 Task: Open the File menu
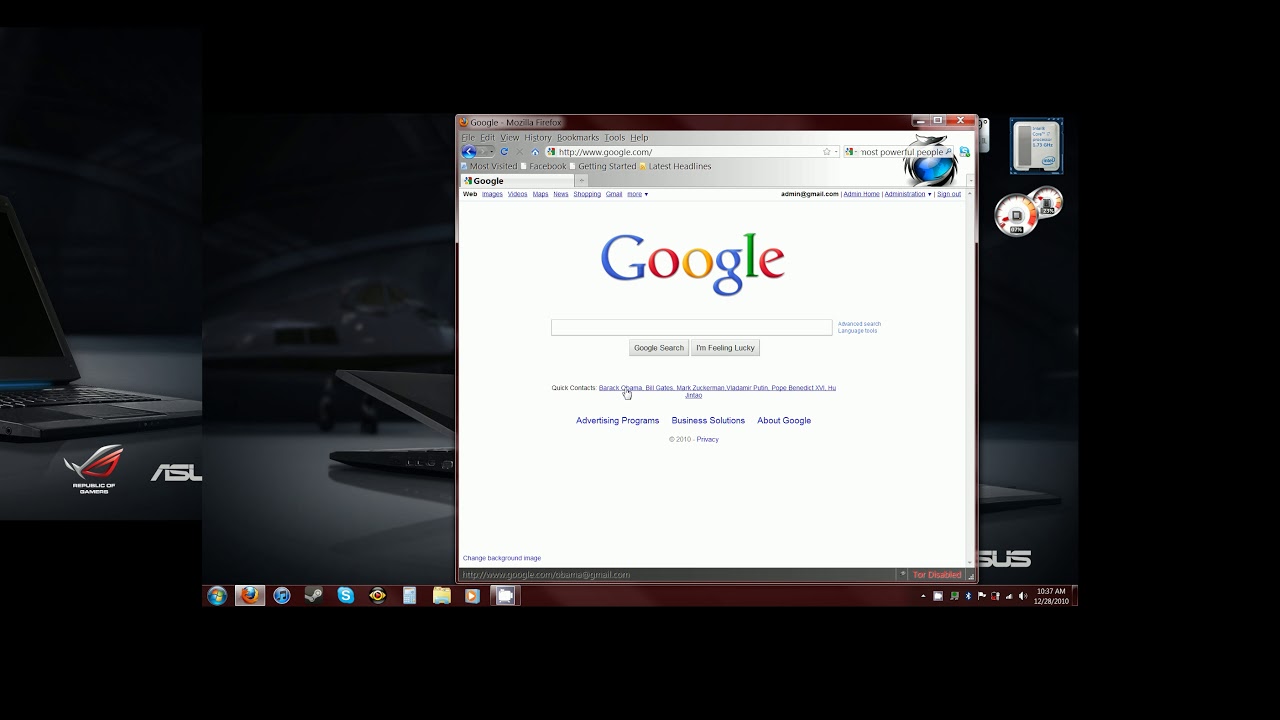(468, 138)
